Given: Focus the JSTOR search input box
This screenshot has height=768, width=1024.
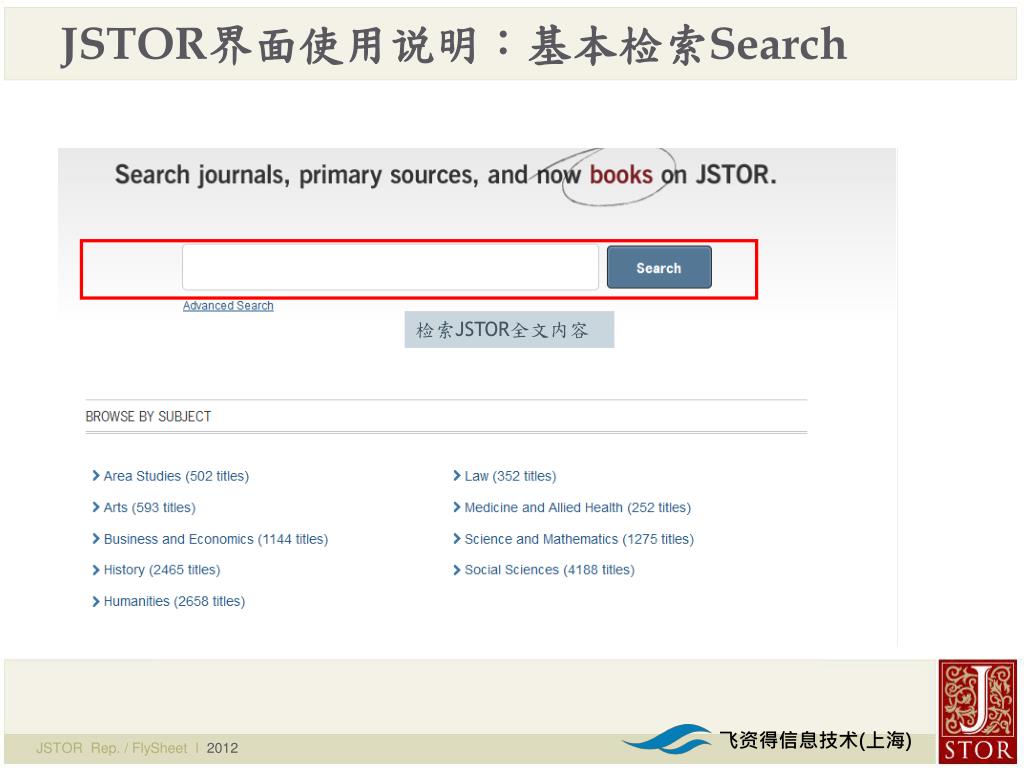Looking at the screenshot, I should point(390,267).
